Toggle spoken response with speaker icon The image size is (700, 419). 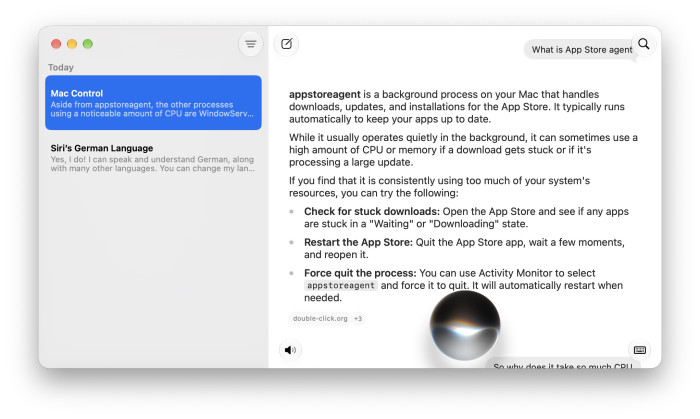pos(290,350)
